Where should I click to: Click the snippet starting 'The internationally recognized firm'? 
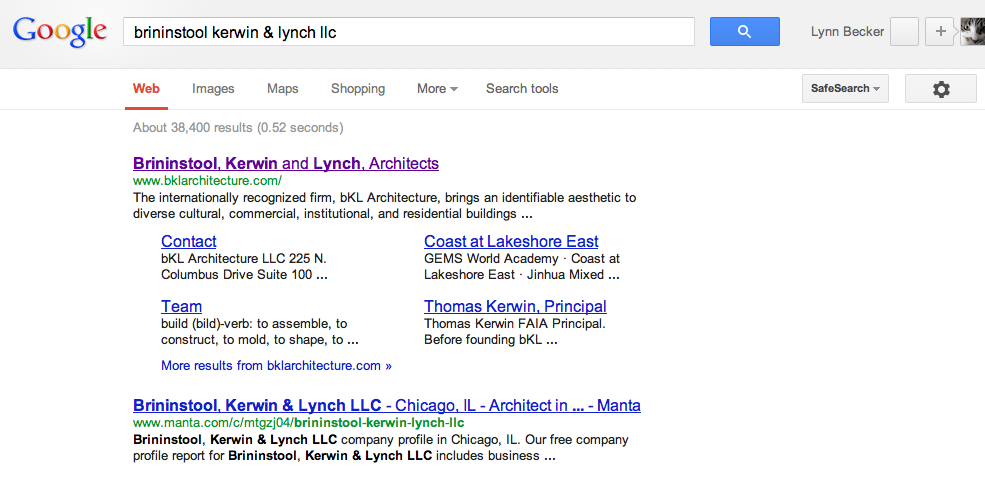tap(384, 206)
